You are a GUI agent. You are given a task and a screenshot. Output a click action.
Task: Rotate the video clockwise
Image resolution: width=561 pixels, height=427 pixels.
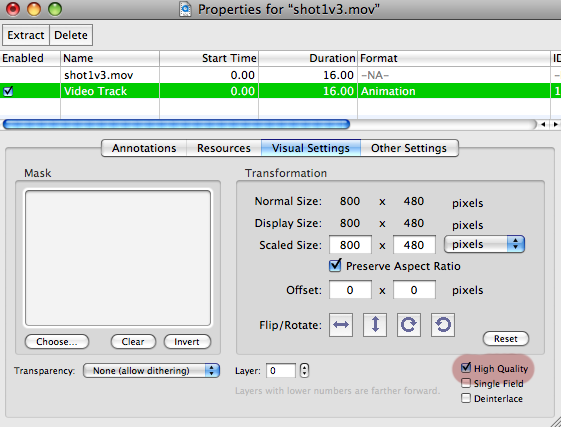[x=409, y=325]
